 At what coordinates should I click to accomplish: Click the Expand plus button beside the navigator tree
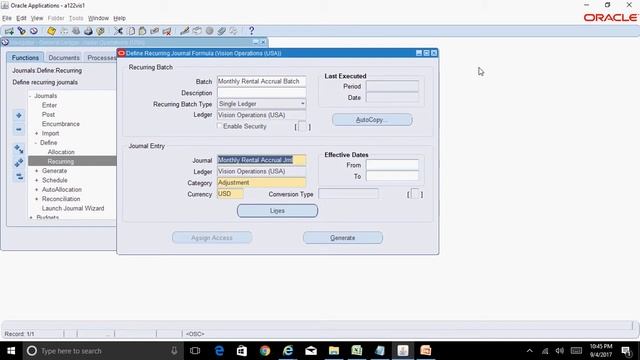(19, 116)
